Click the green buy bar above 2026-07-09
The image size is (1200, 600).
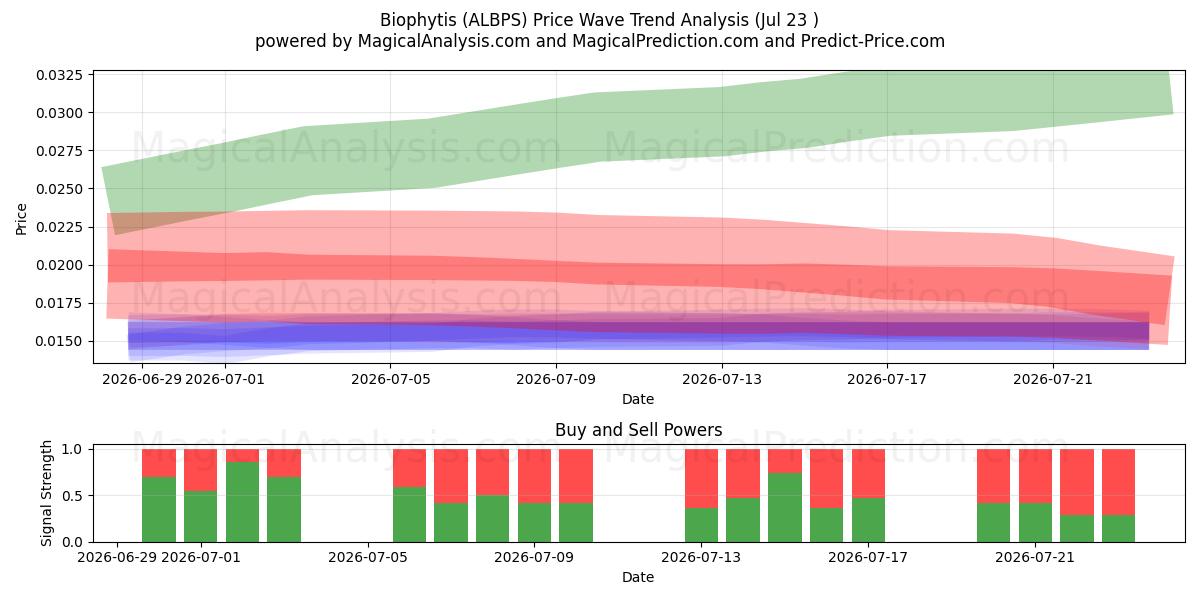(x=535, y=522)
